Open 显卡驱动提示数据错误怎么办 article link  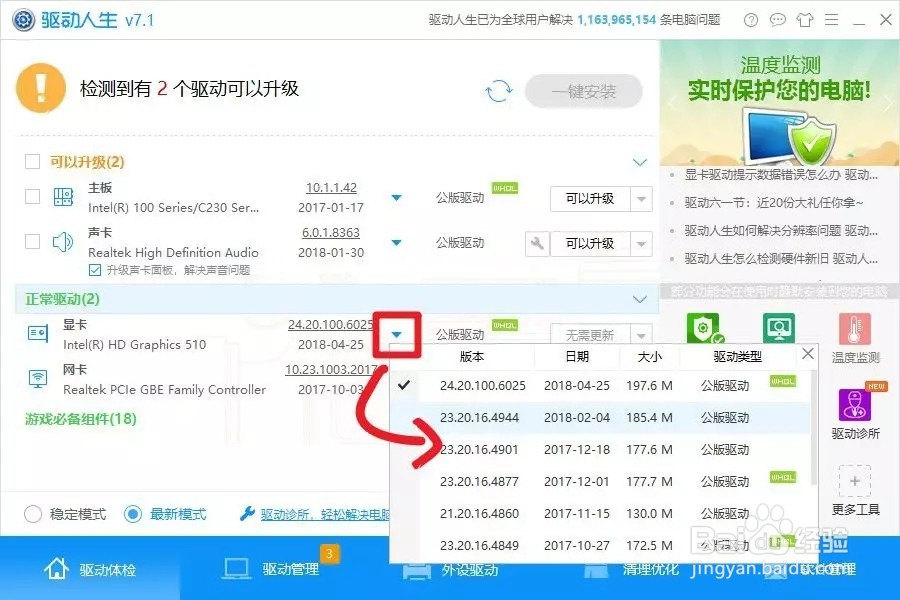click(x=781, y=175)
